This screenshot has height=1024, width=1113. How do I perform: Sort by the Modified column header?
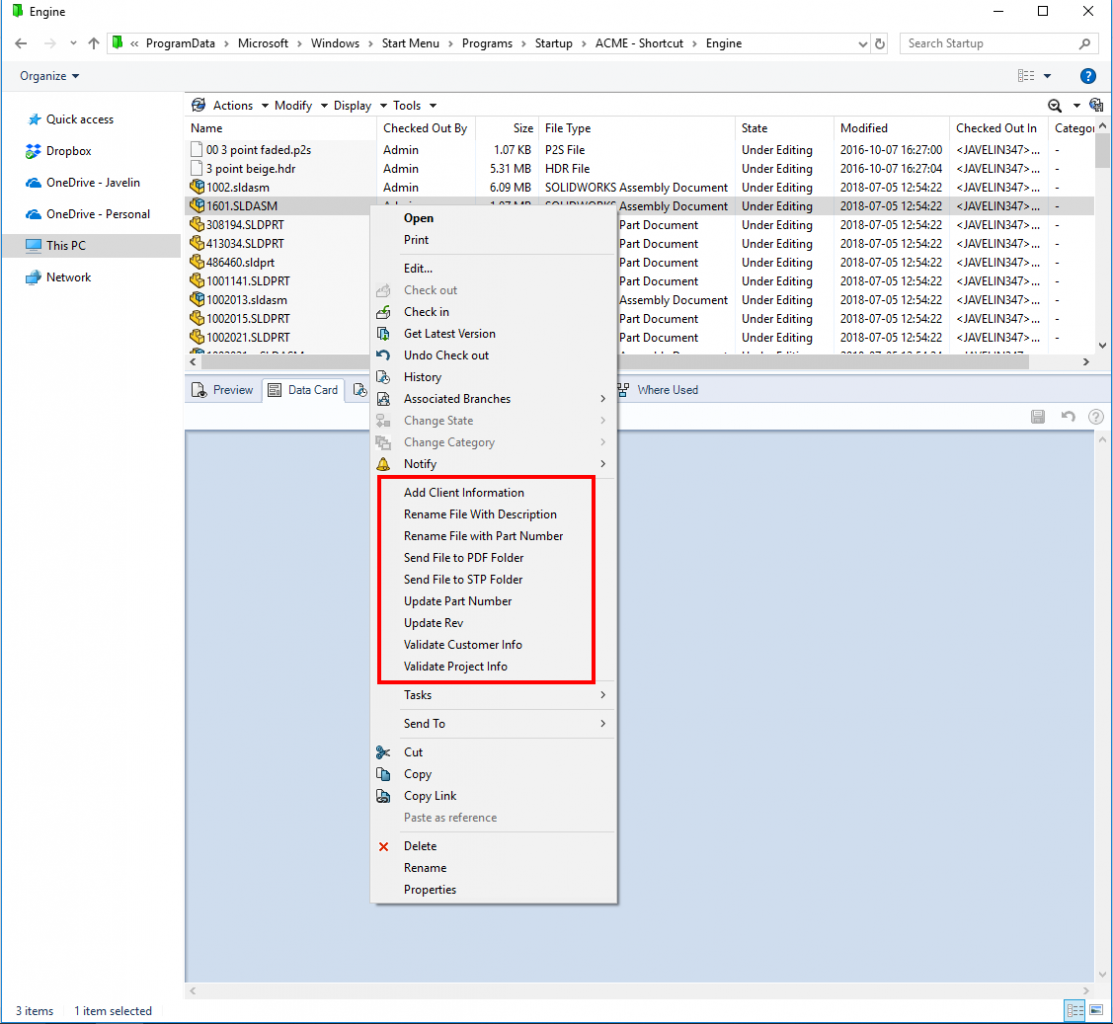point(892,128)
